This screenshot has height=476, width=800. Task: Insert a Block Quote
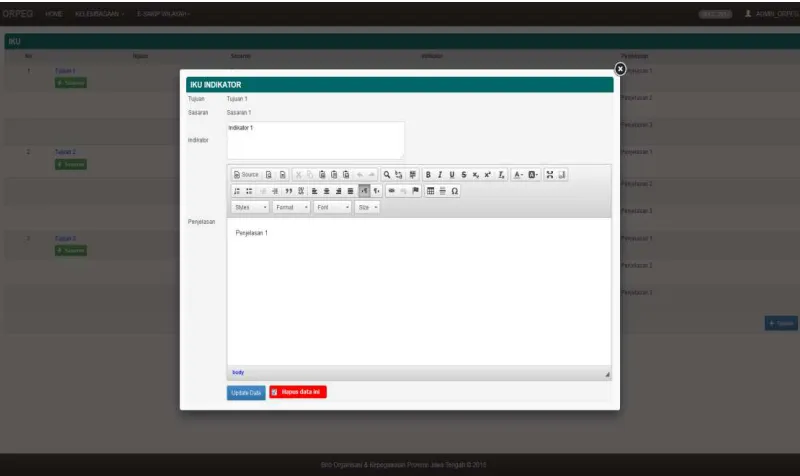pyautogui.click(x=289, y=191)
